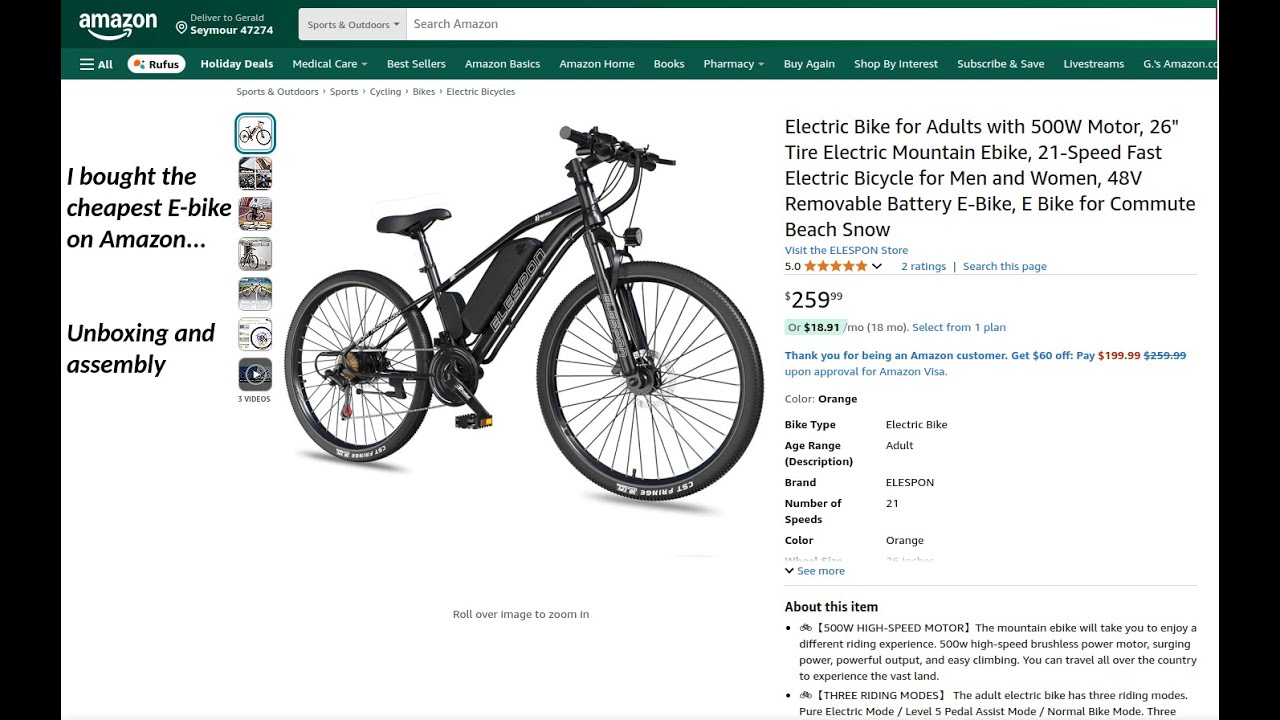Open the videos thumbnail with play icon
1280x720 pixels.
tap(255, 375)
